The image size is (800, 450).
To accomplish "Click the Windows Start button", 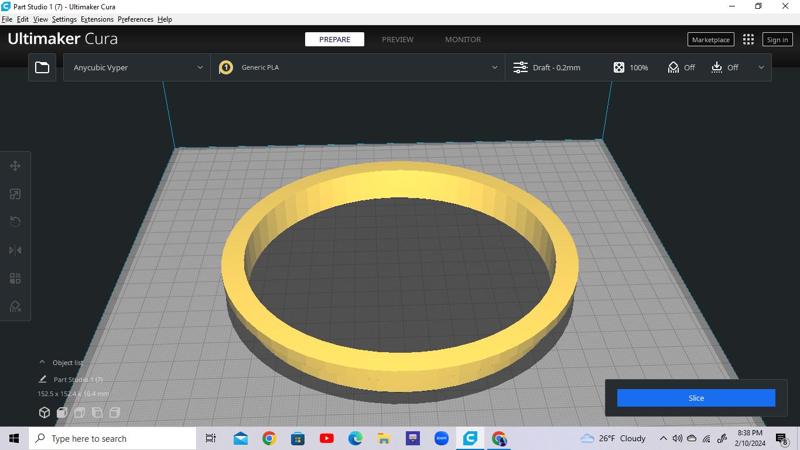I will click(14, 438).
